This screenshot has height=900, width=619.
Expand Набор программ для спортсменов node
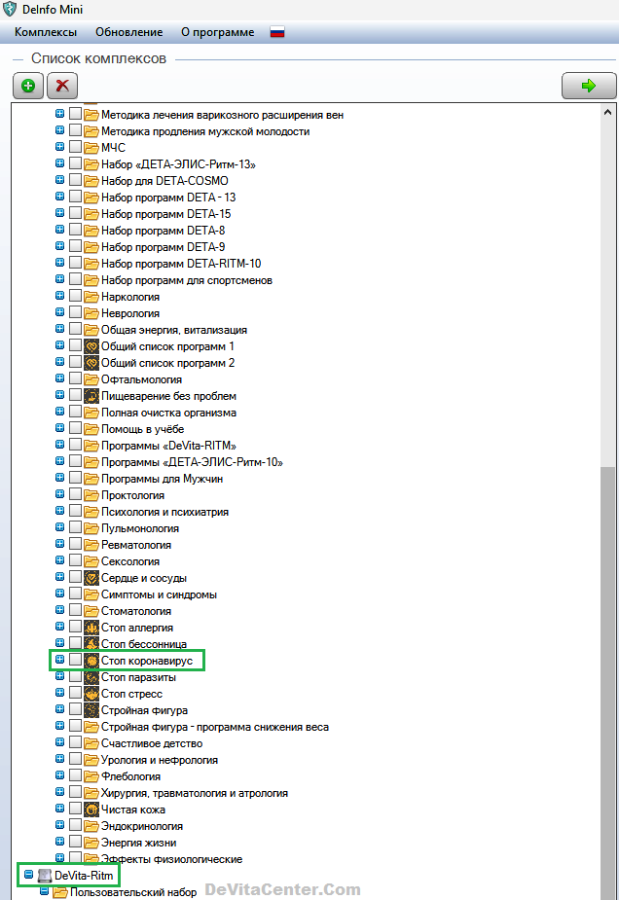click(x=60, y=280)
